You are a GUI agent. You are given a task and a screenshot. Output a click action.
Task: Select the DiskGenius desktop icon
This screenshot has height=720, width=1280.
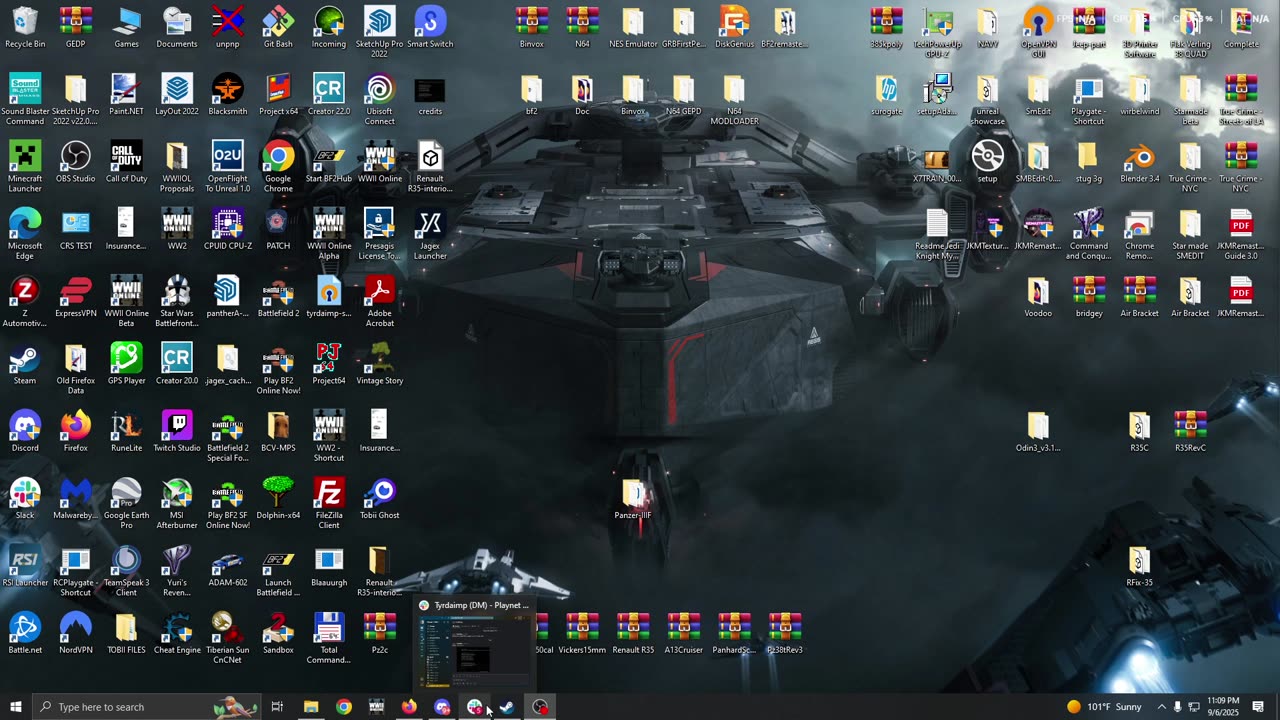(734, 28)
